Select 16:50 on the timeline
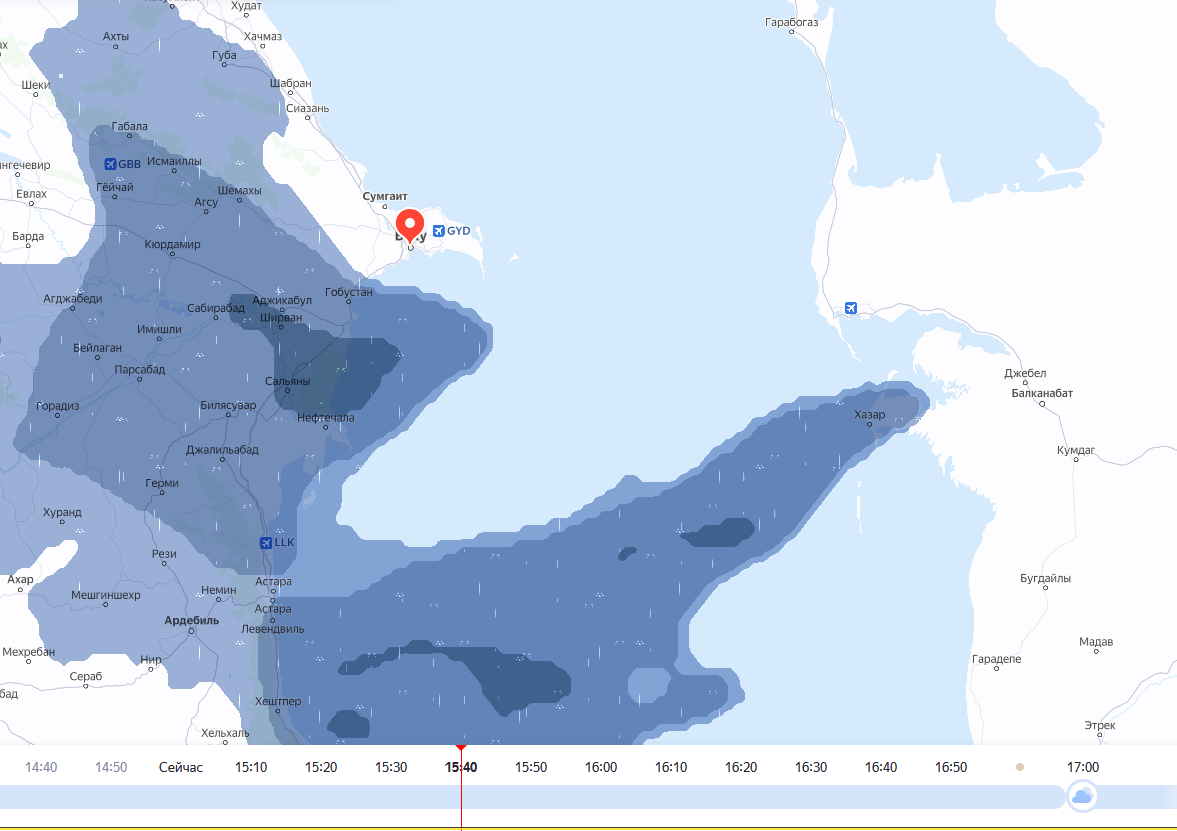The image size is (1177, 831). click(951, 767)
